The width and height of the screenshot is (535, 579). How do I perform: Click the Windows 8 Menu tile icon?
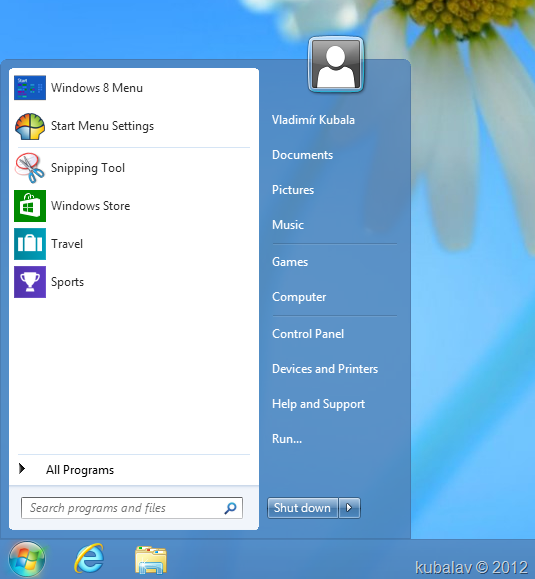(30, 88)
